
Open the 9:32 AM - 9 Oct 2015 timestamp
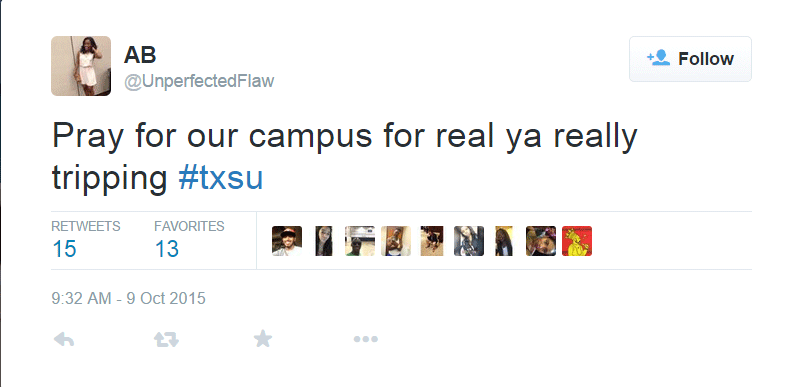click(129, 298)
